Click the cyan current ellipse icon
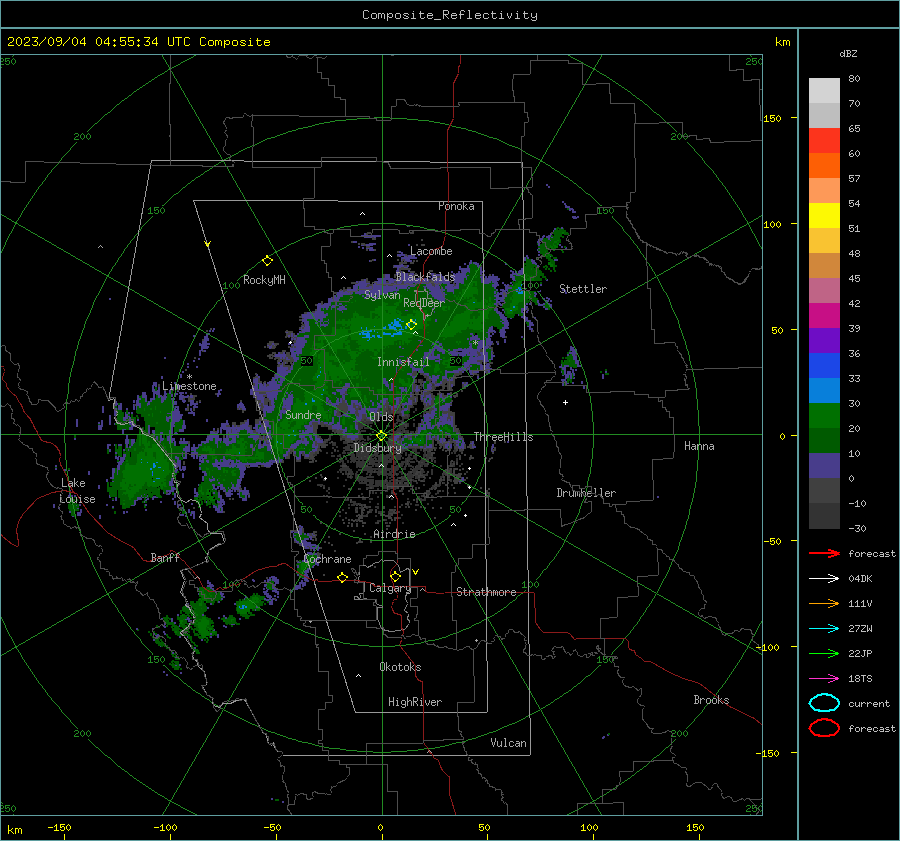Image resolution: width=900 pixels, height=841 pixels. 824,703
